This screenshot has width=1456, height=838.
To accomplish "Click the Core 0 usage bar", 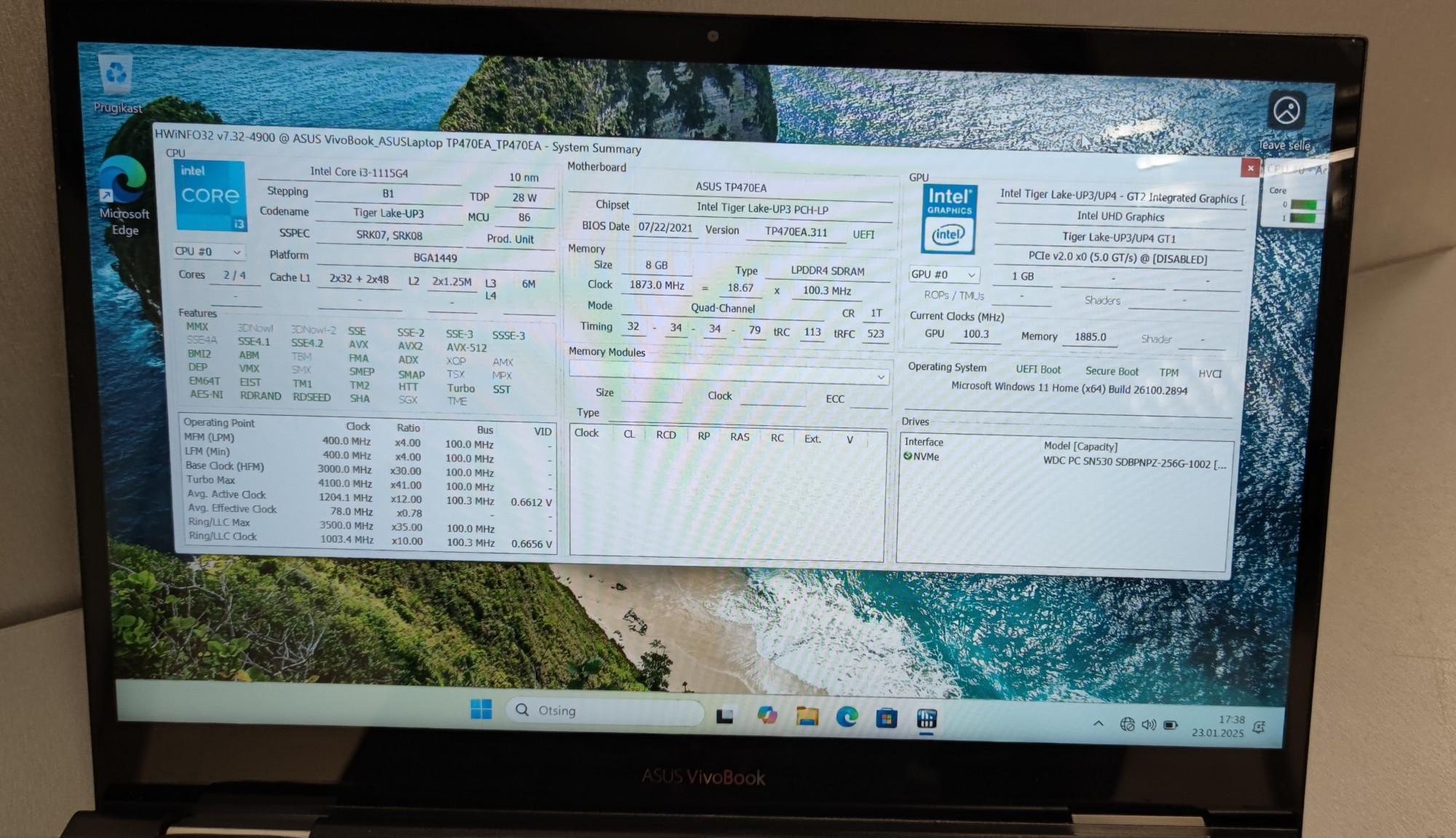I will point(1303,205).
